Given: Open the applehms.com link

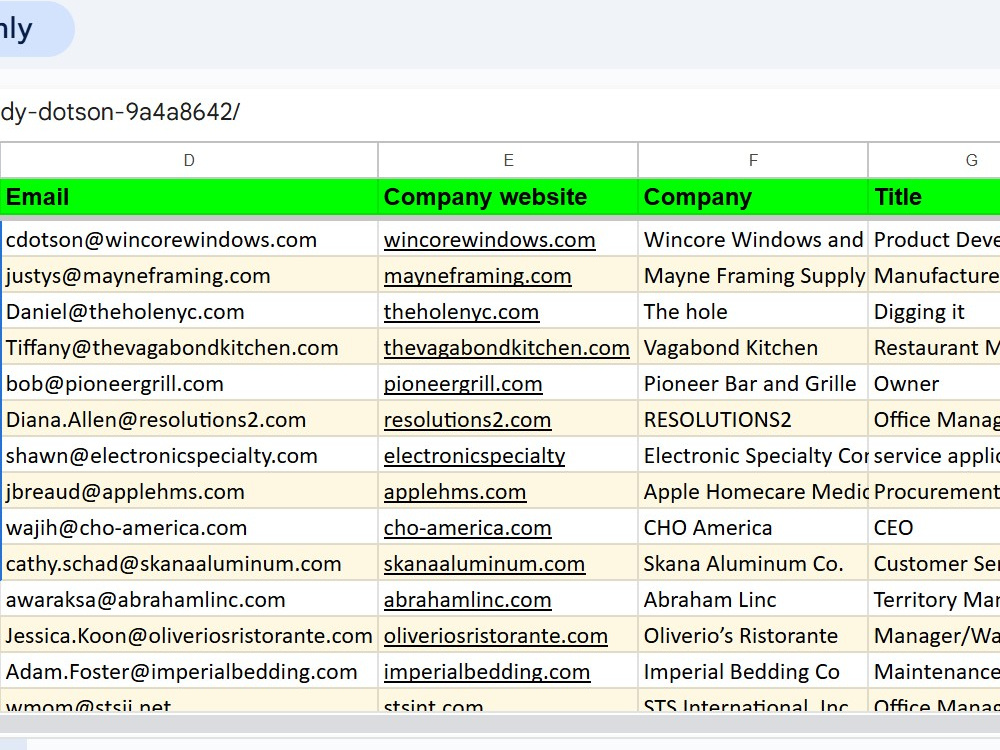Looking at the screenshot, I should click(455, 492).
